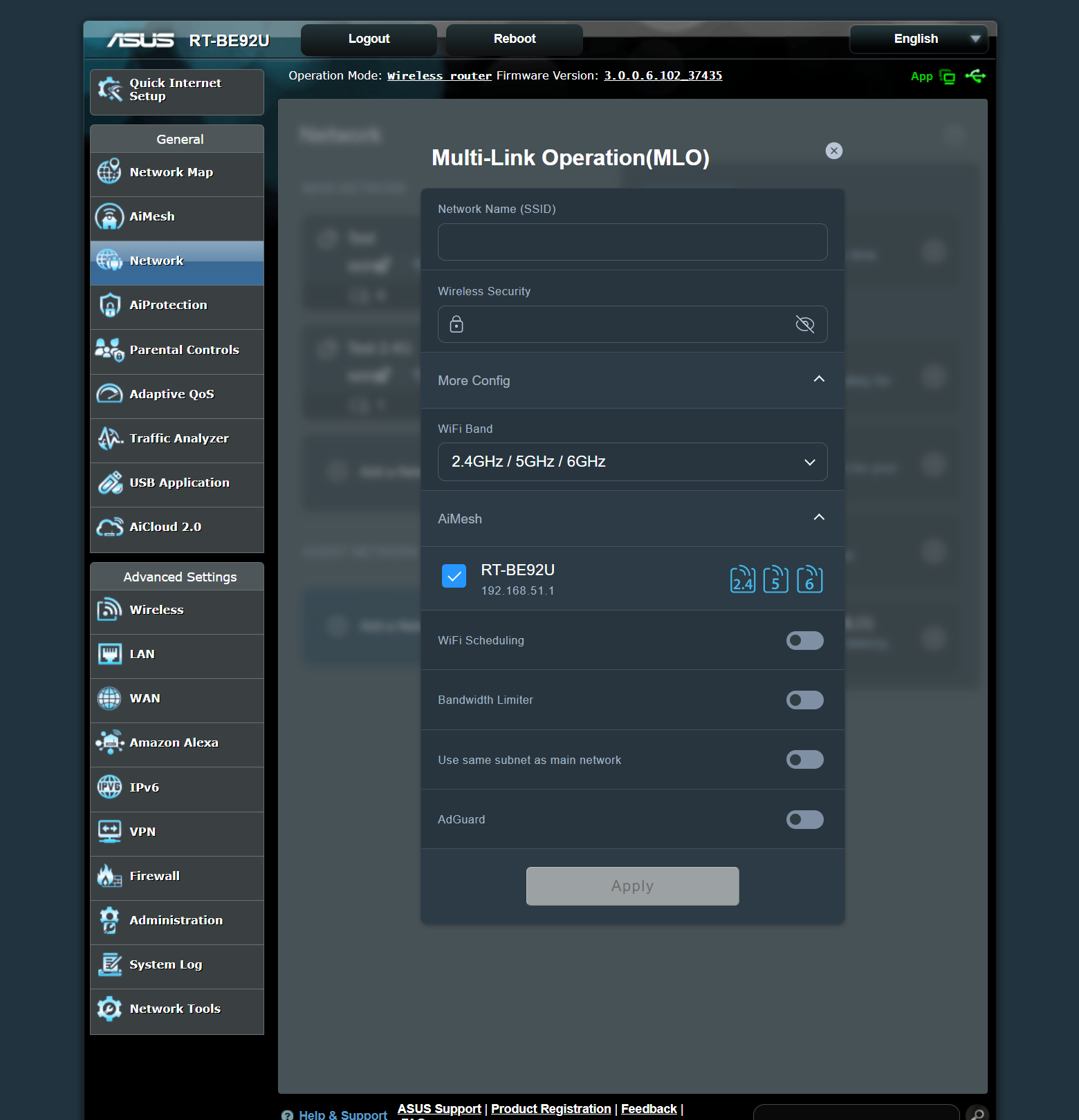Image resolution: width=1079 pixels, height=1120 pixels.
Task: Open the Feedback link
Action: (x=649, y=1109)
